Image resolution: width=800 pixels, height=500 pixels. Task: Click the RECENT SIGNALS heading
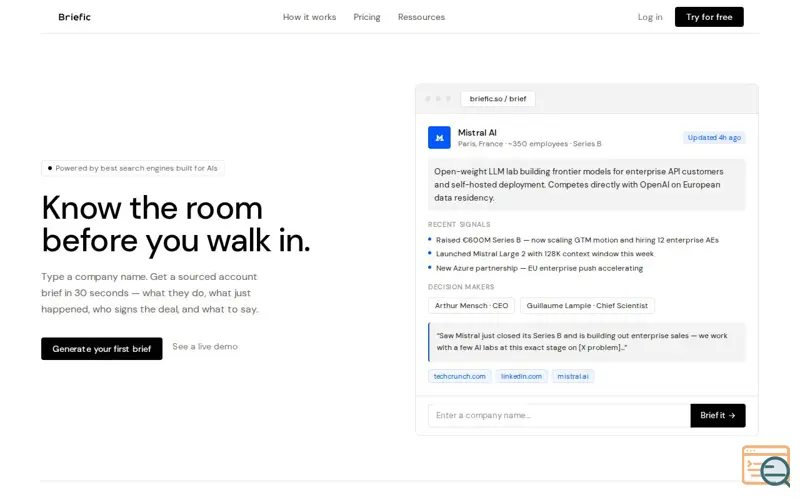tap(459, 224)
